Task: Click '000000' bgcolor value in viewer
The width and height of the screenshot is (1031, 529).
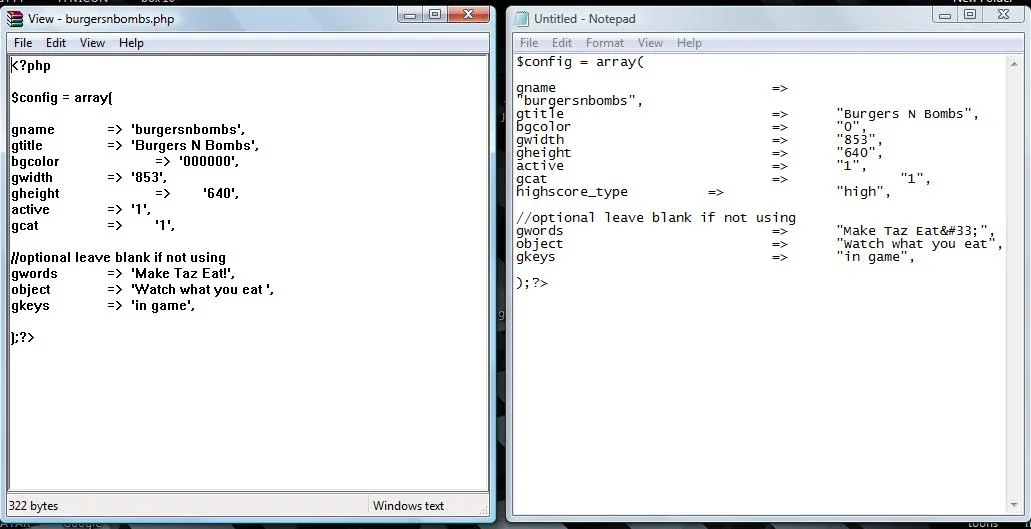Action: (x=208, y=162)
